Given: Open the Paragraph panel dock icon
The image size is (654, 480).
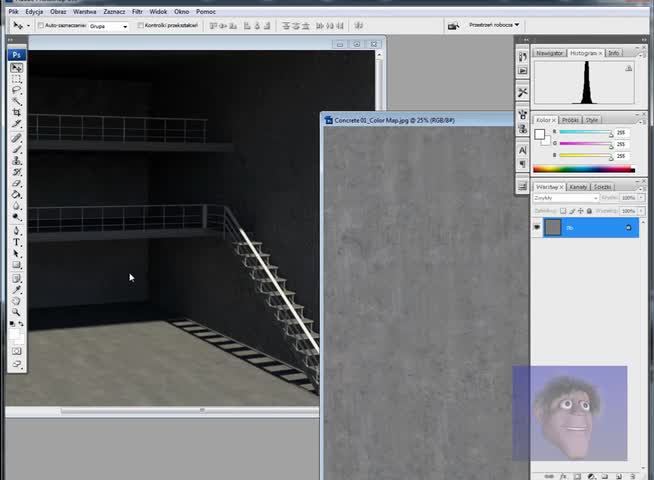Looking at the screenshot, I should coord(523,164).
